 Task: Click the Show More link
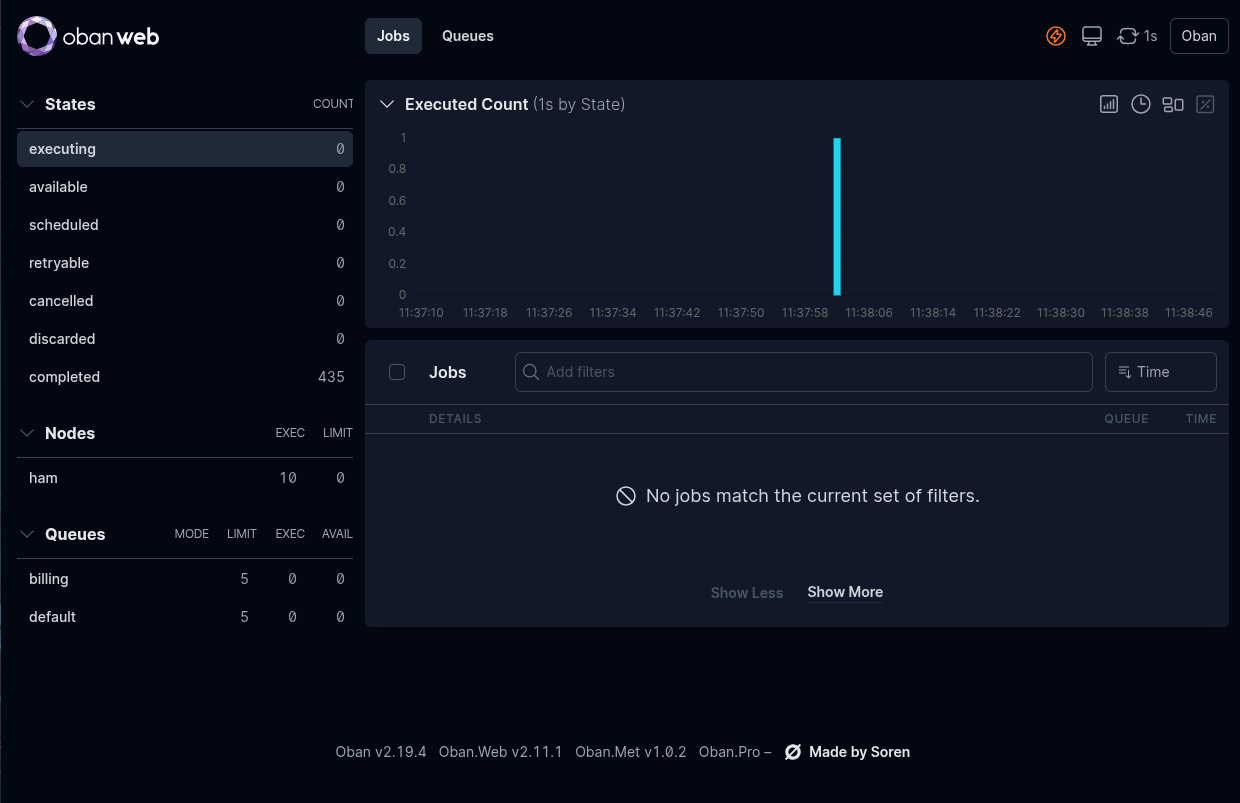845,592
